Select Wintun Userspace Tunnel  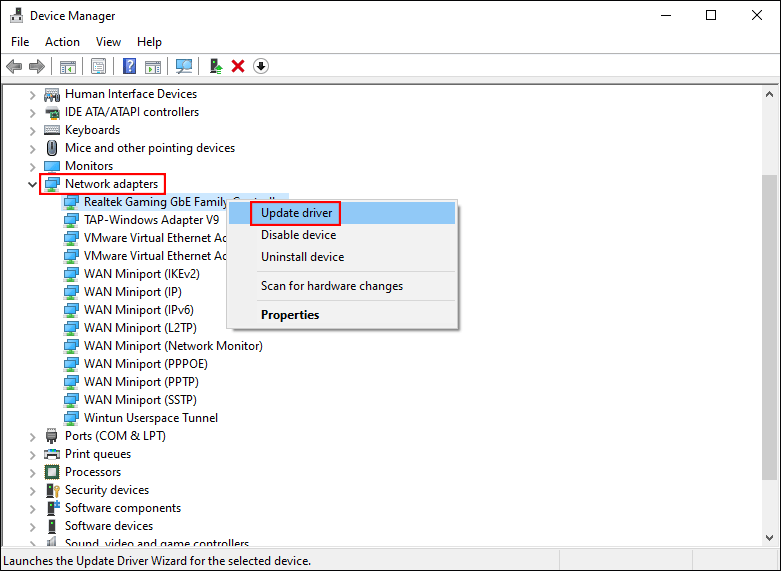151,418
